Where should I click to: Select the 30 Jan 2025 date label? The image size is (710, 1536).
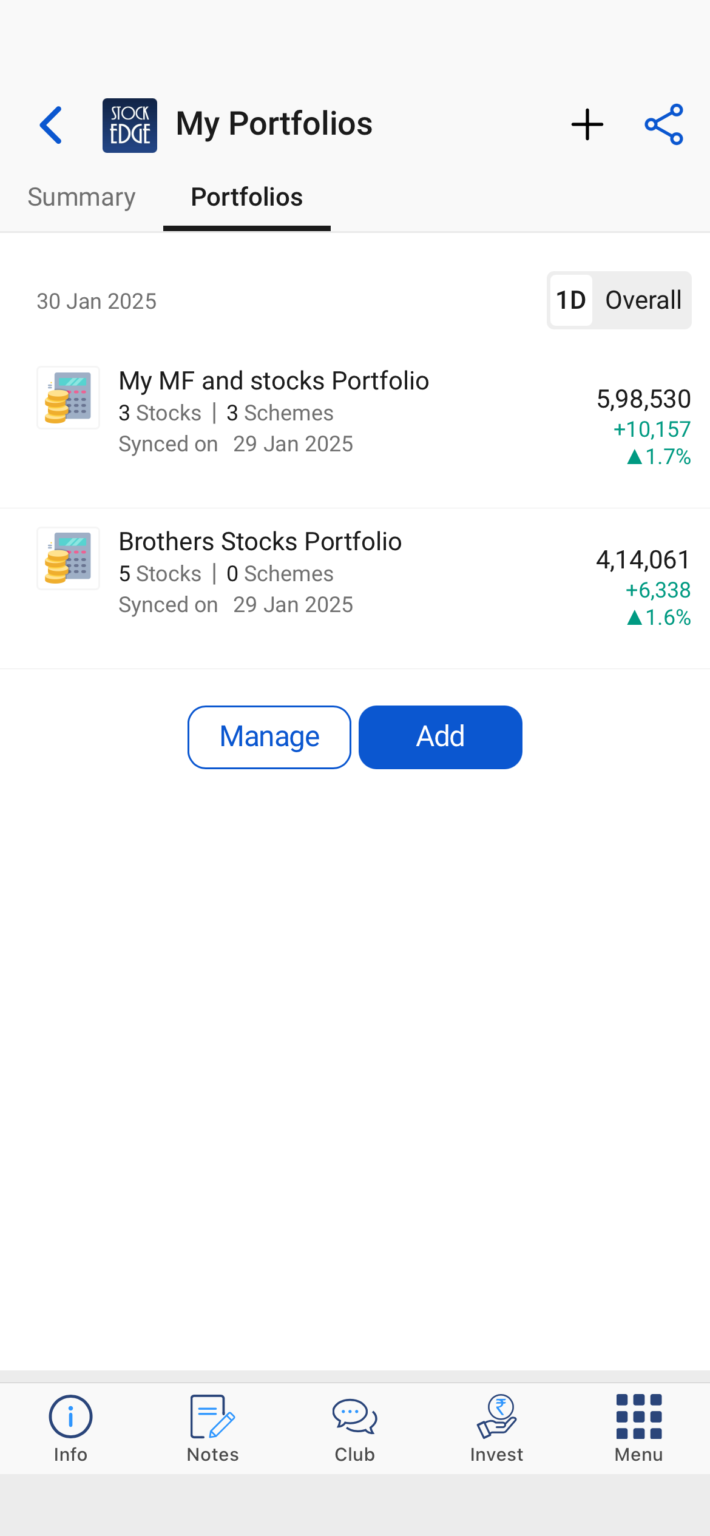point(96,300)
